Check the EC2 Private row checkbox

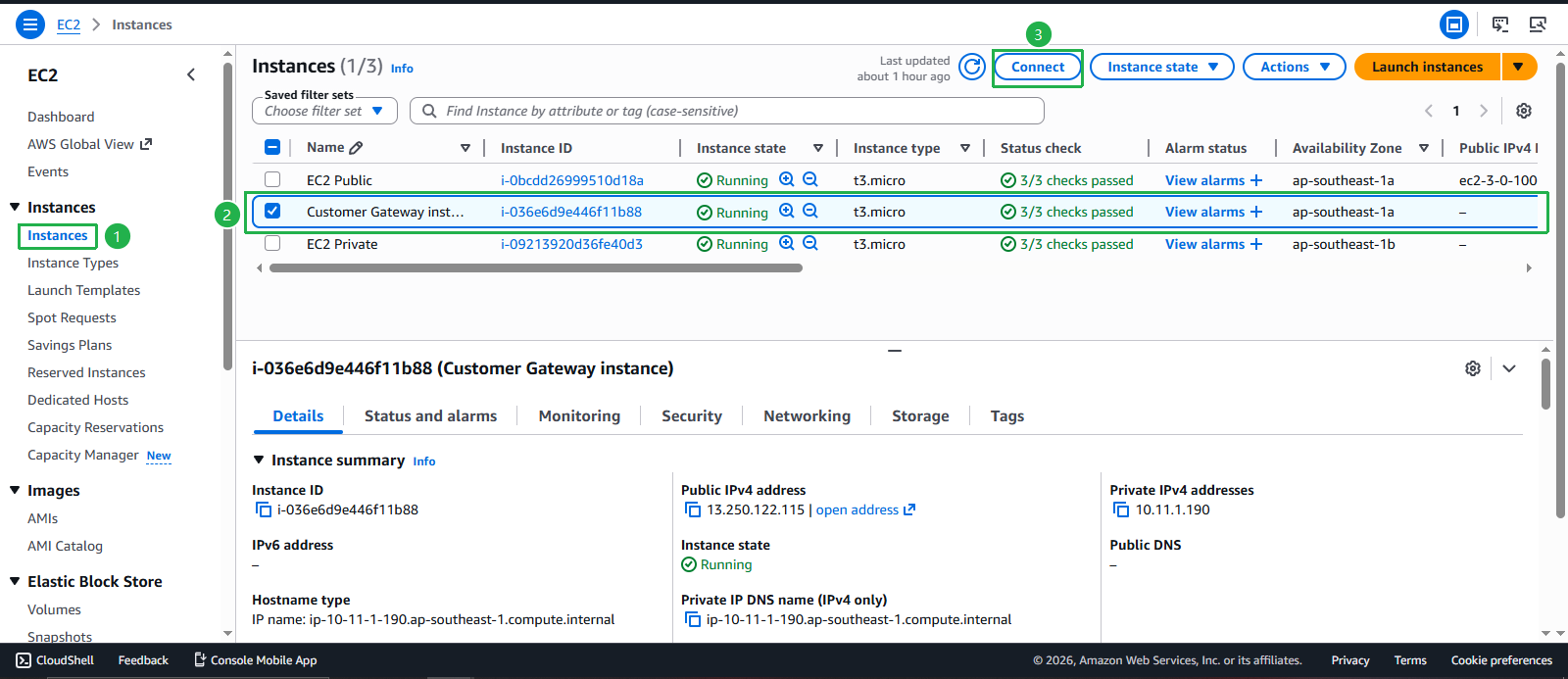tap(272, 243)
